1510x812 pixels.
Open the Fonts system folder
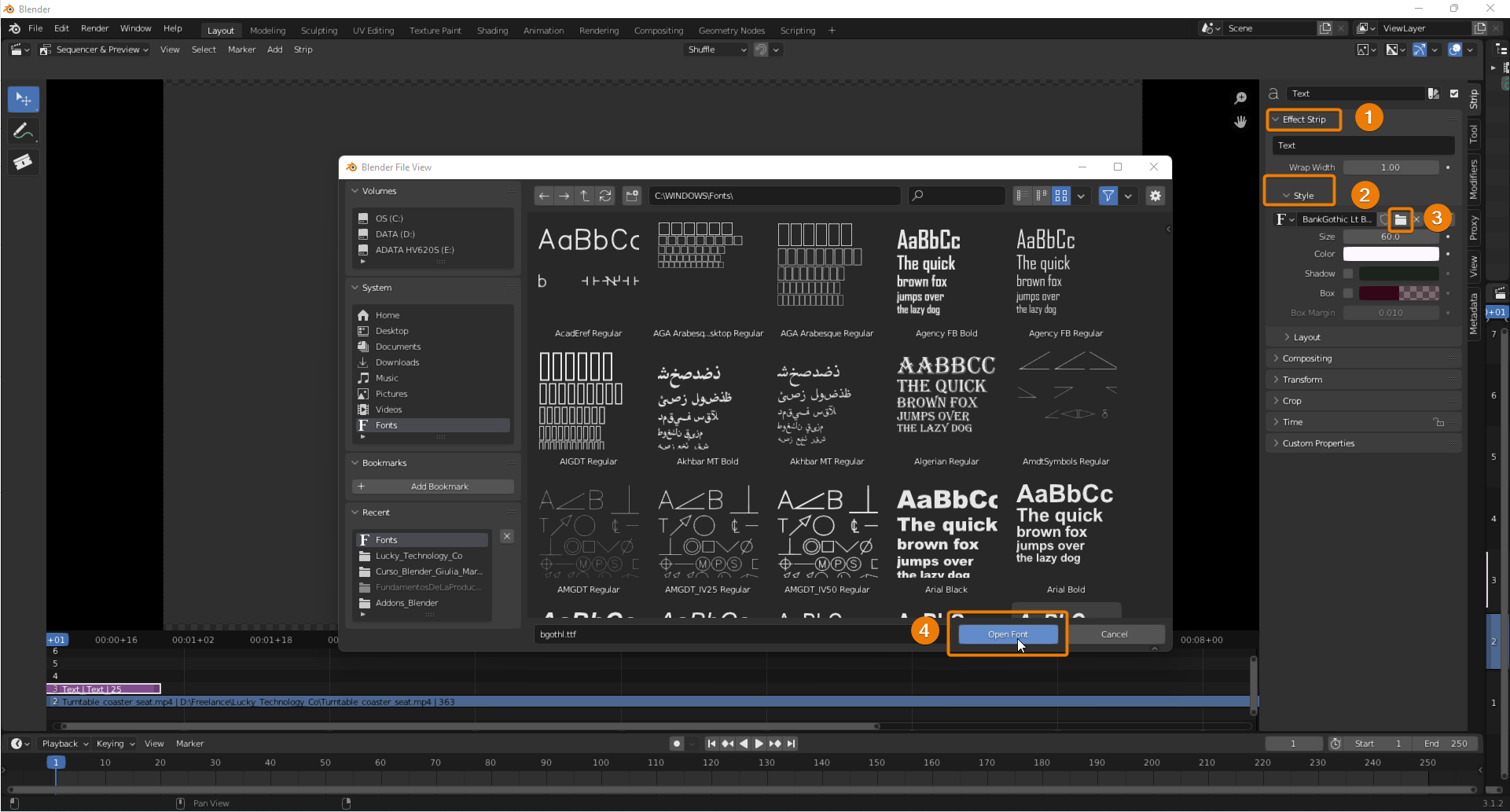tap(433, 425)
